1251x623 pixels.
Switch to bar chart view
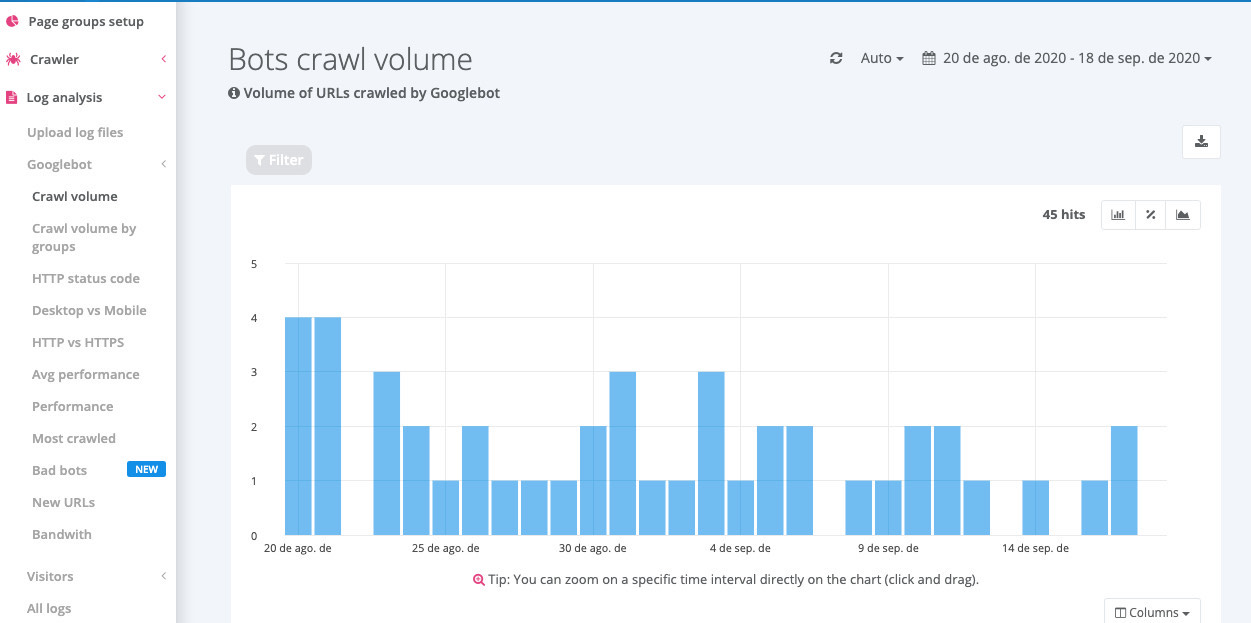click(1117, 214)
